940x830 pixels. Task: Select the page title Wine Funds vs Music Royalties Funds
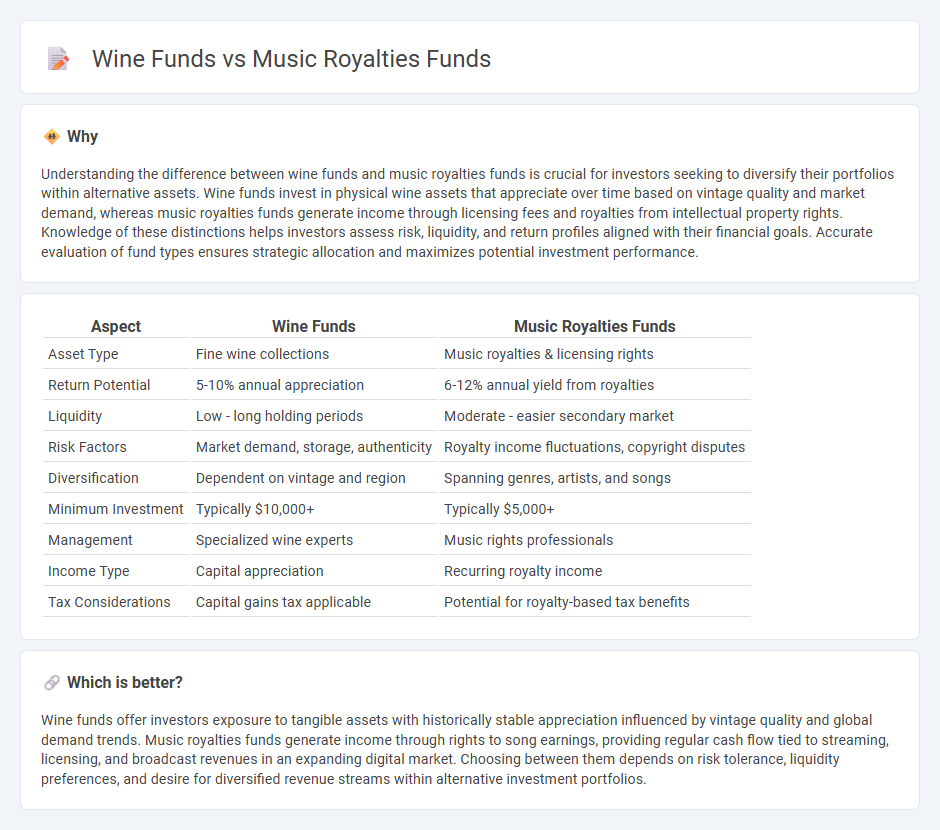click(291, 59)
